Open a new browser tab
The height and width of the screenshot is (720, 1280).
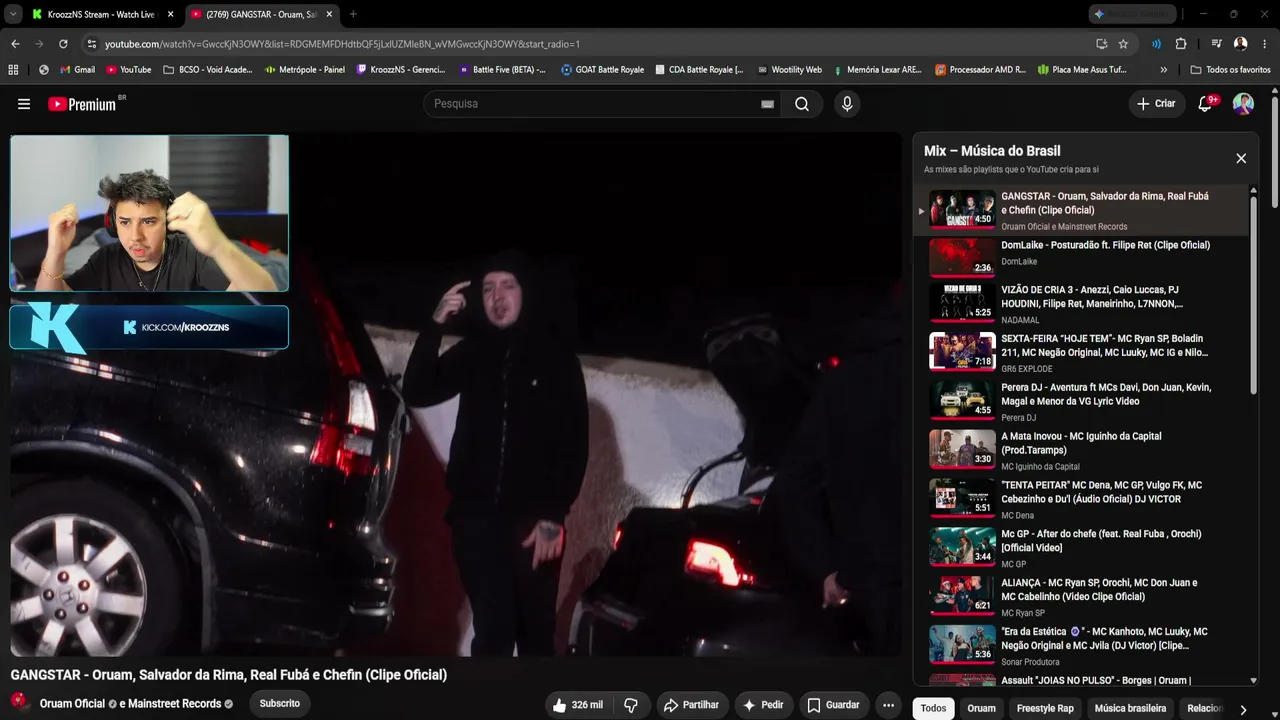[353, 14]
